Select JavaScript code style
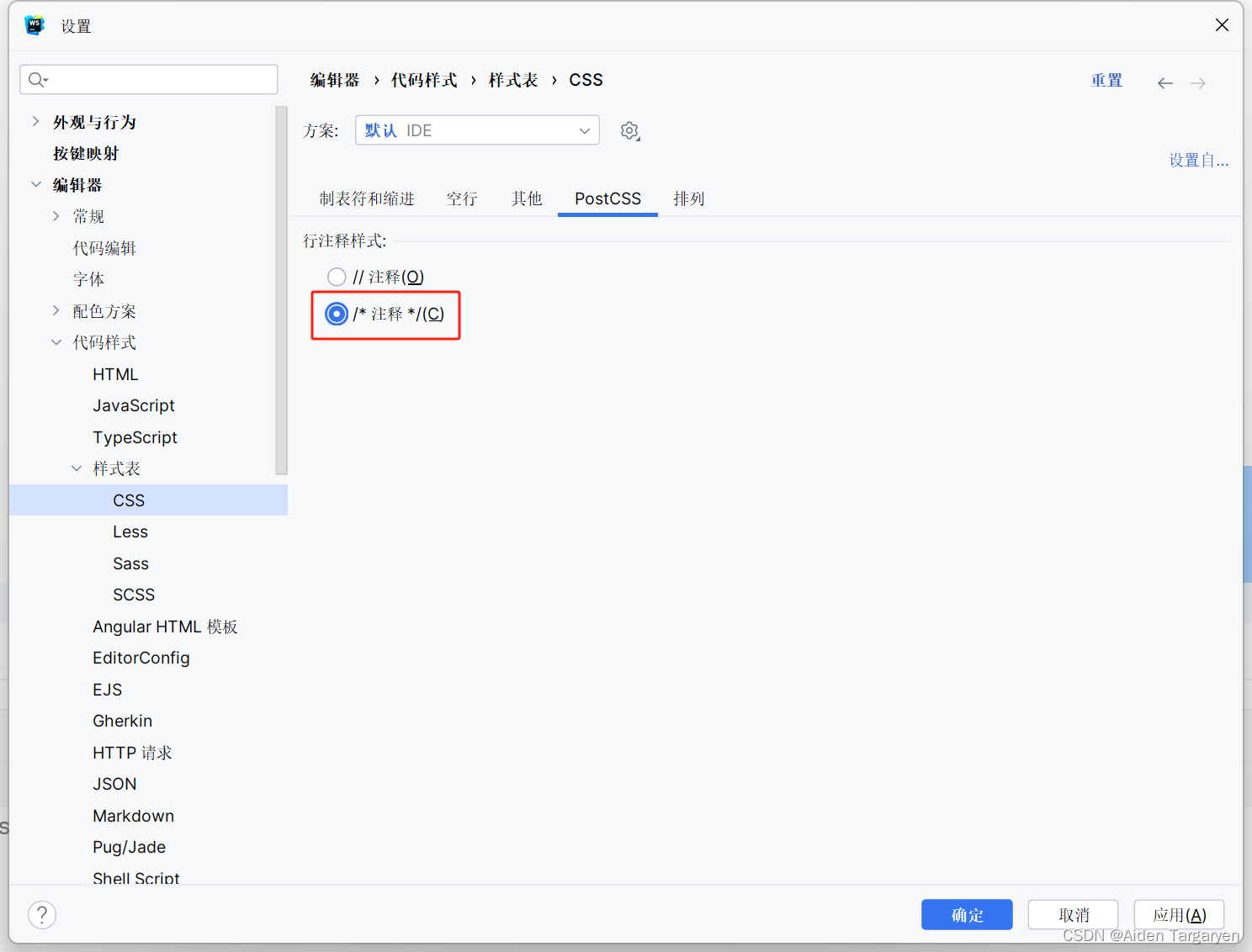1252x952 pixels. pos(134,405)
